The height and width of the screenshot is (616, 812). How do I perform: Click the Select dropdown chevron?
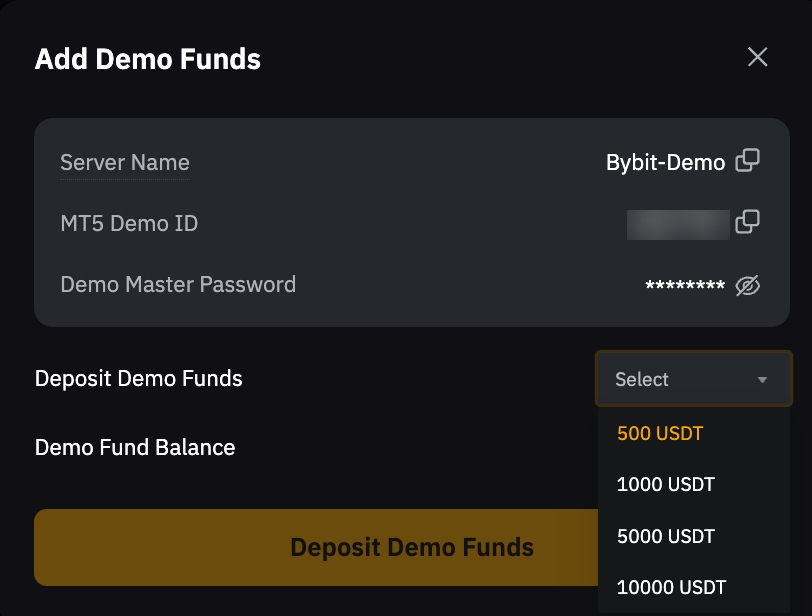tap(762, 379)
